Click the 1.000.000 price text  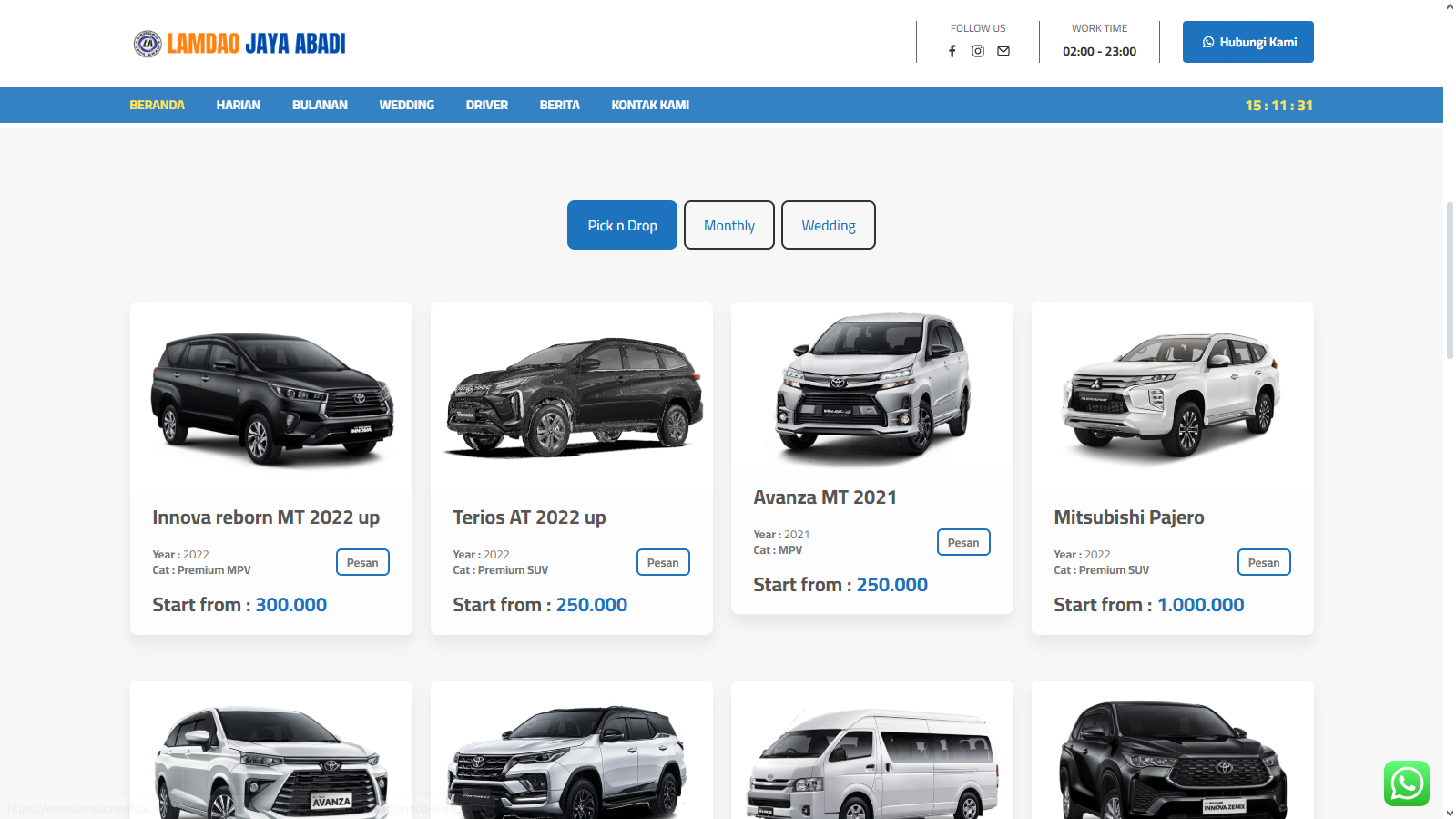[1200, 605]
